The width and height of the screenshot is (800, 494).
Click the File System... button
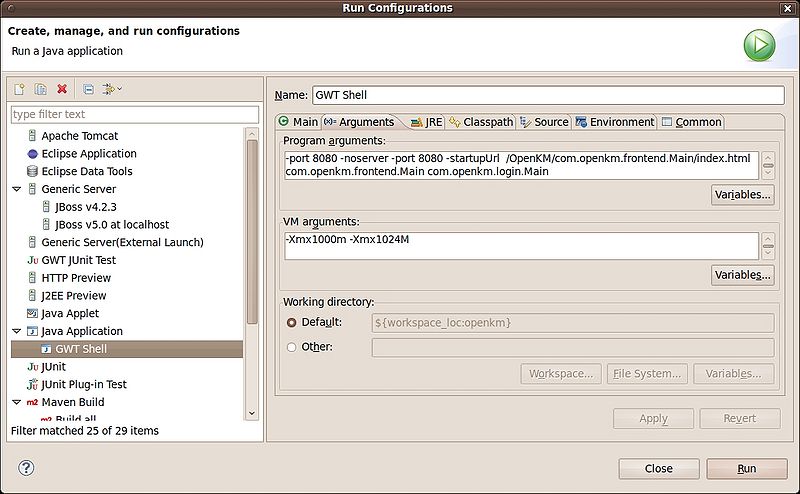[647, 374]
